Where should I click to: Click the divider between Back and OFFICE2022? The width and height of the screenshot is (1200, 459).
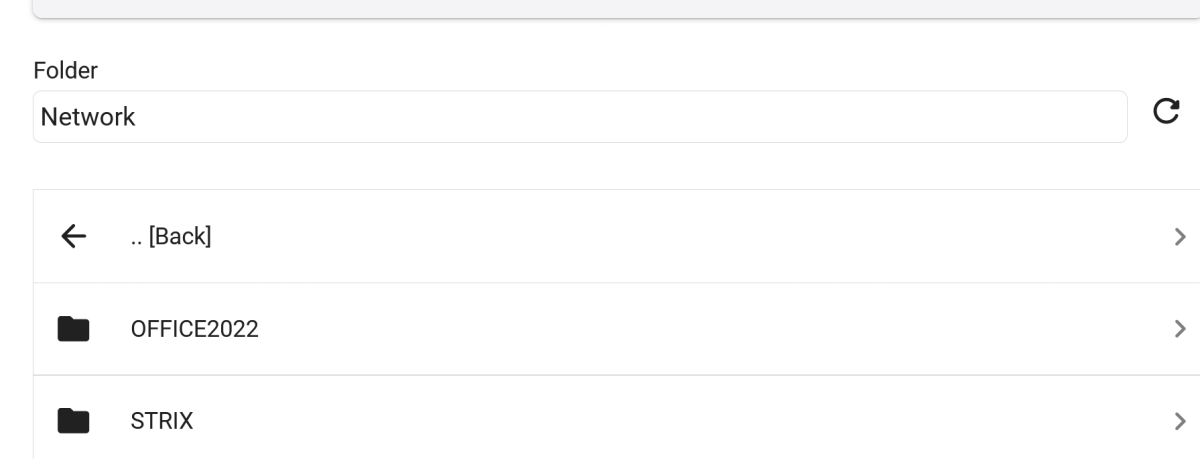[600, 283]
